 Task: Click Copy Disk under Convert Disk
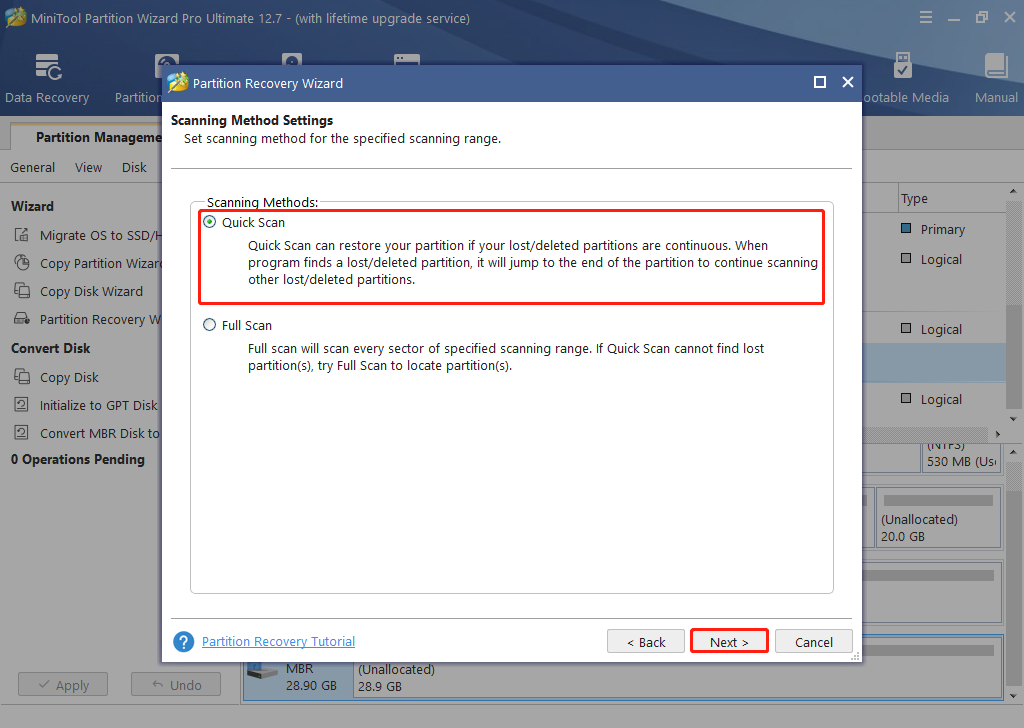pyautogui.click(x=57, y=377)
